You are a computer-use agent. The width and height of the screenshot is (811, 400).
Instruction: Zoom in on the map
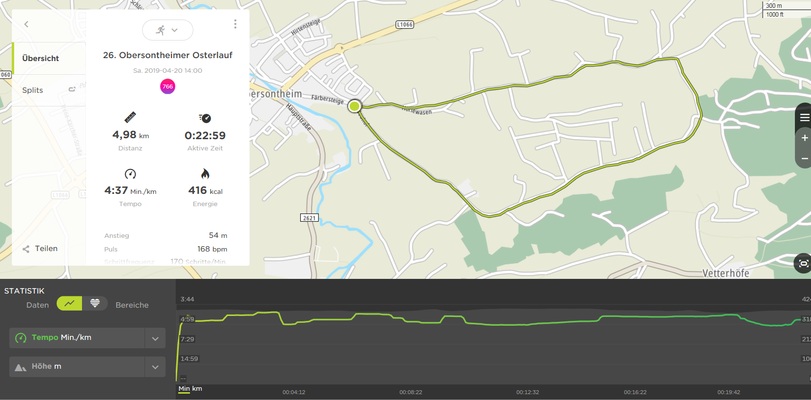tap(804, 138)
